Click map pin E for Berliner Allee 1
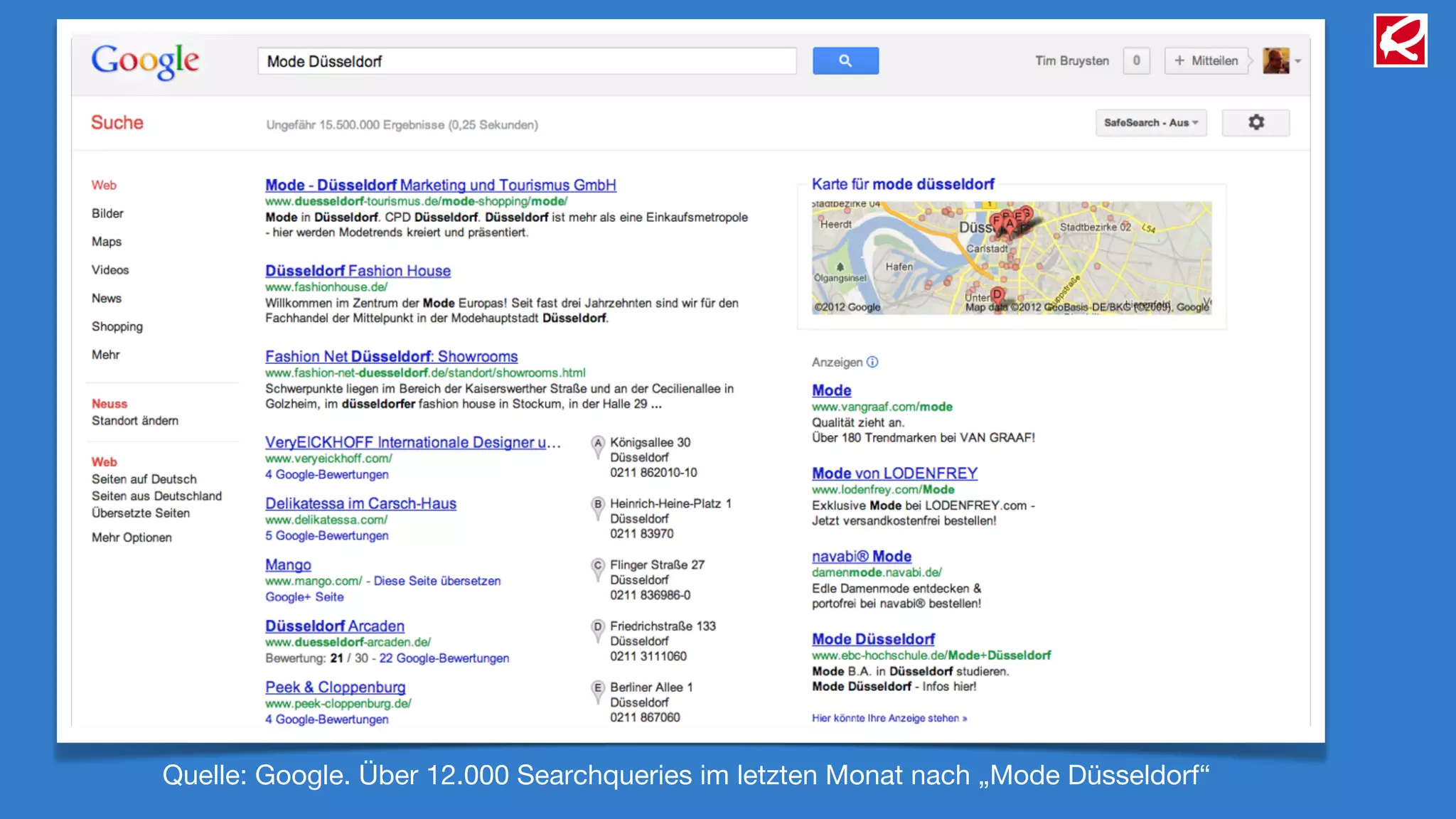1456x819 pixels. click(597, 691)
